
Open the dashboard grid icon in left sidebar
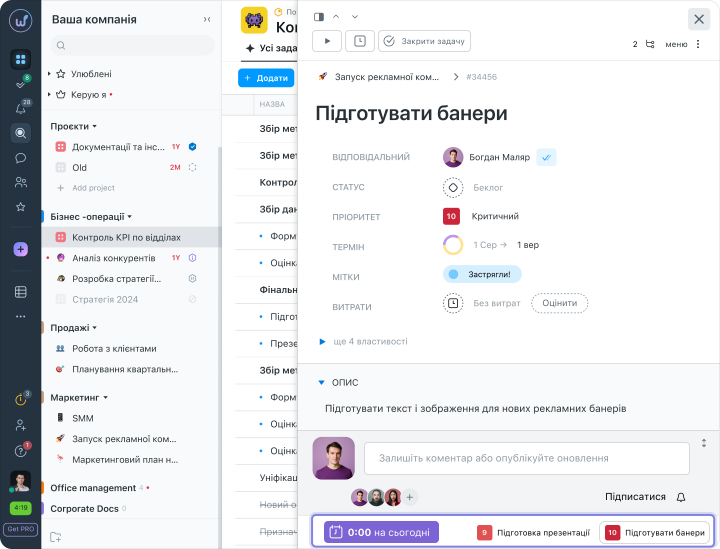click(x=20, y=59)
